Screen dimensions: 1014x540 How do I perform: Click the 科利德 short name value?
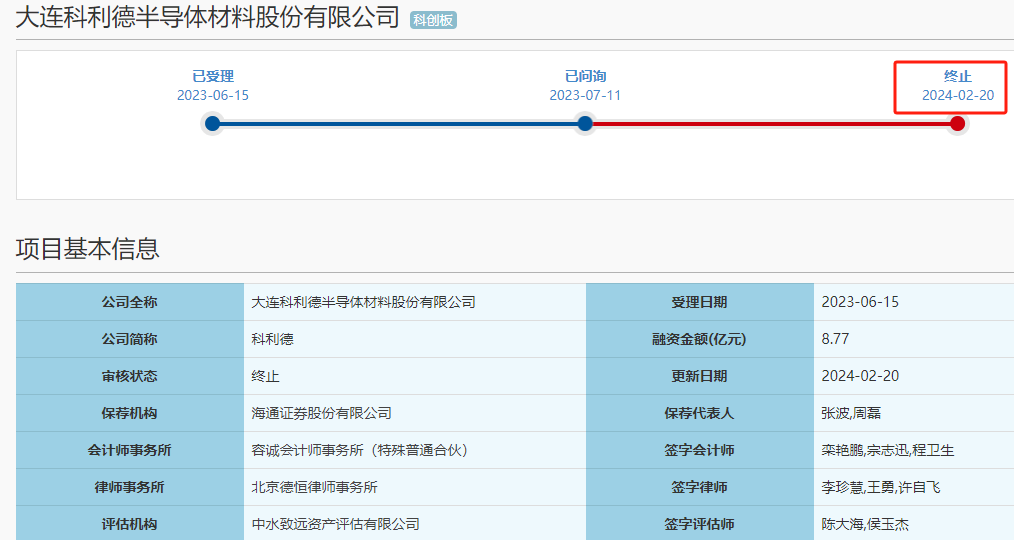point(272,339)
